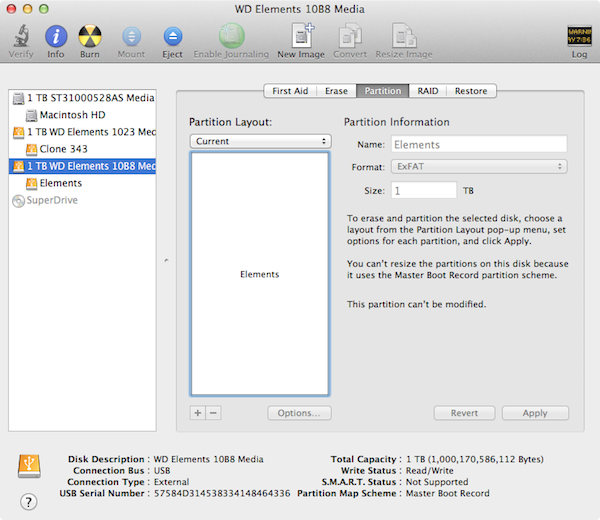Switch to the Erase tab

point(336,91)
